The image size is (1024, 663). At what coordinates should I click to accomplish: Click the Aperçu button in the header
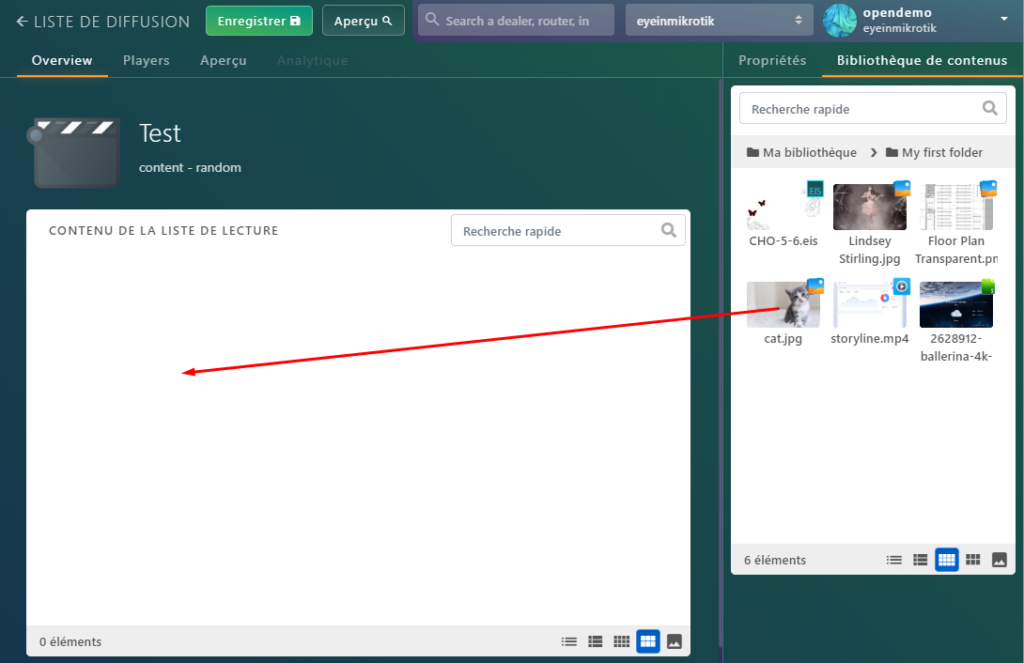tap(363, 21)
